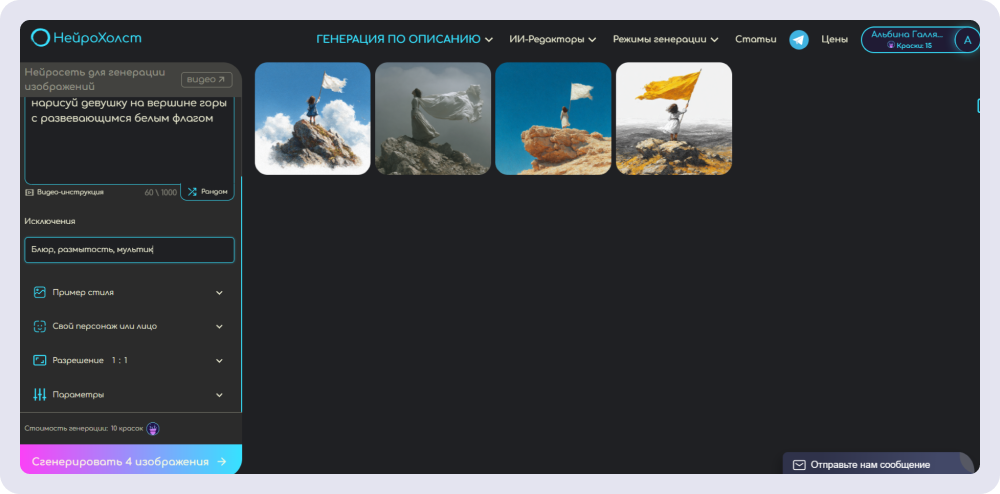Open the Видео-инструкция link
The image size is (1000, 494).
click(x=68, y=191)
